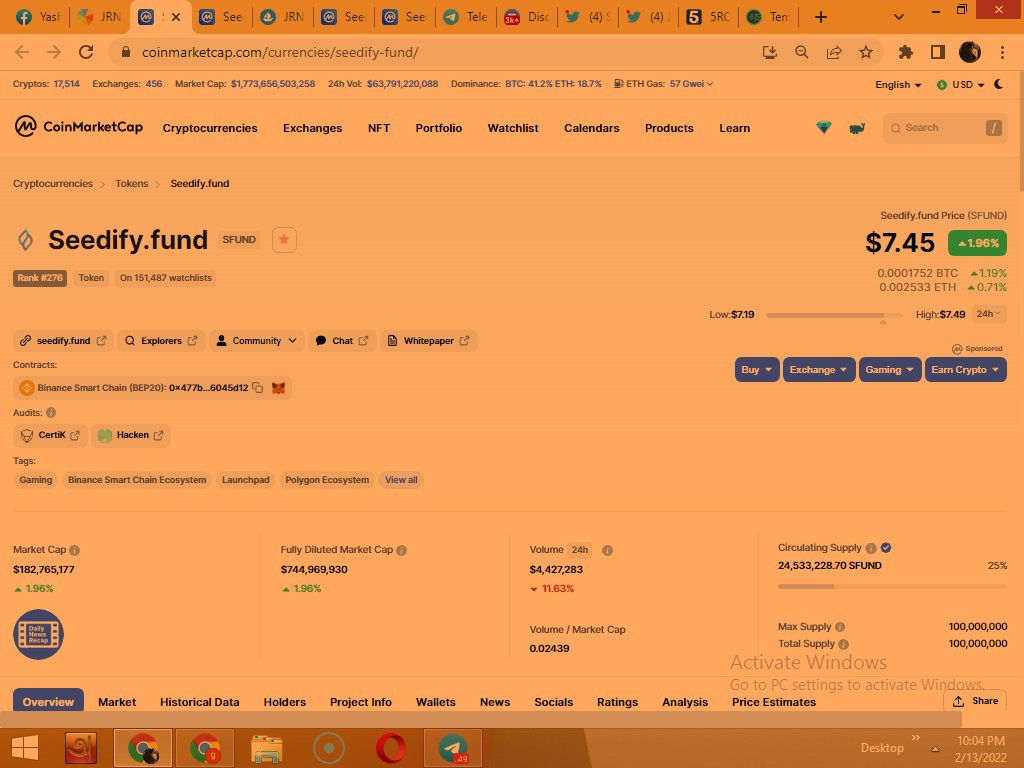Open File Explorer from taskbar
This screenshot has width=1024, height=768.
click(x=266, y=748)
